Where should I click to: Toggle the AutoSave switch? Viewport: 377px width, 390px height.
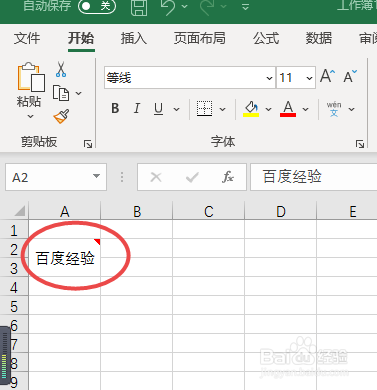97,6
